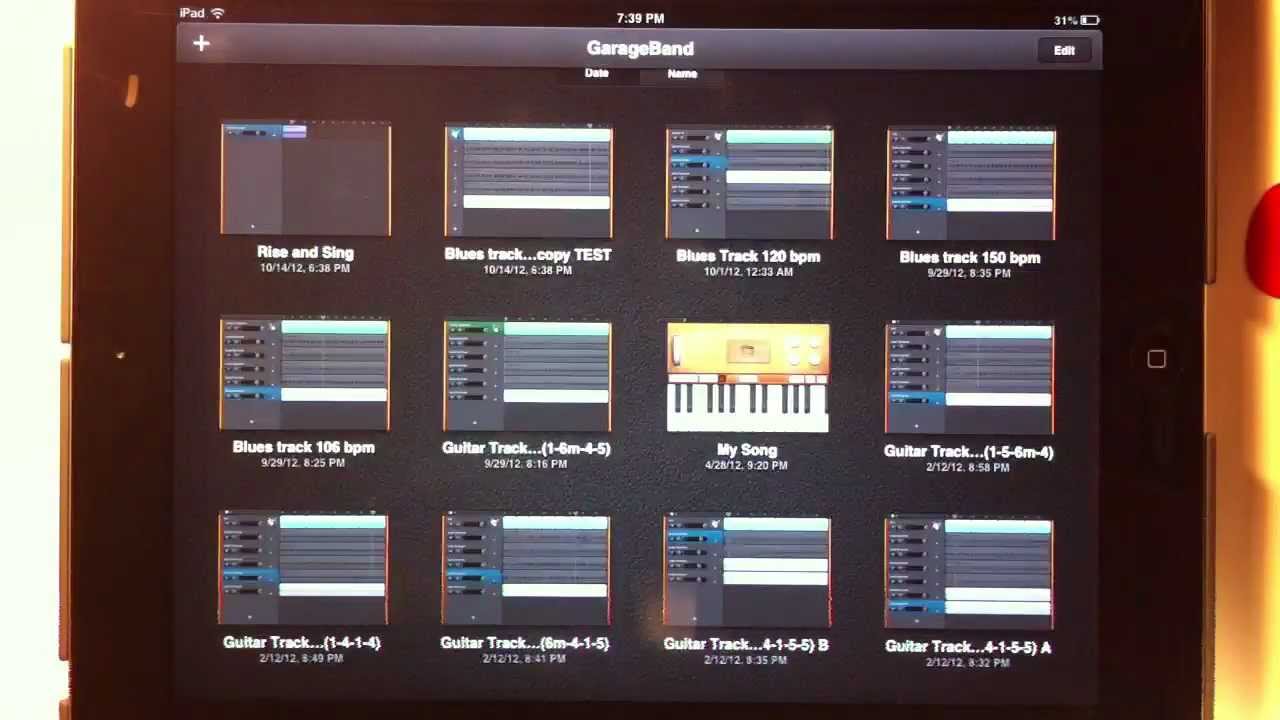Open Blues track...copy TEST thumbnail
1280x720 pixels.
pos(528,182)
